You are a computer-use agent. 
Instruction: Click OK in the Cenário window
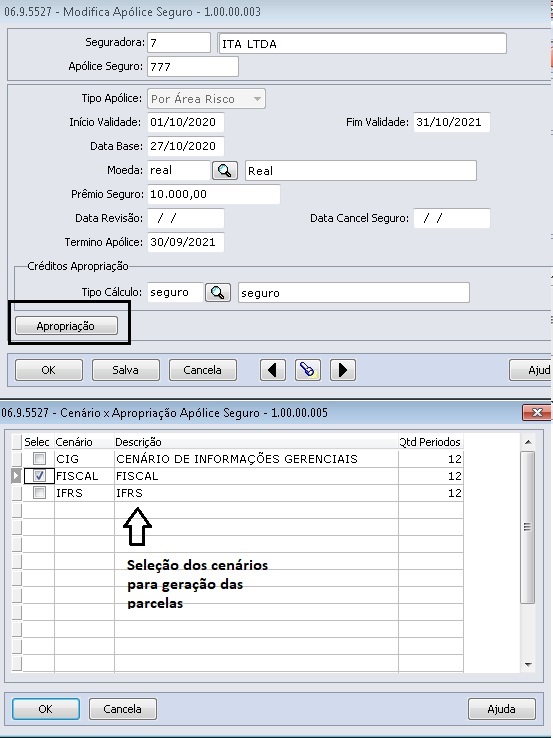(46, 709)
